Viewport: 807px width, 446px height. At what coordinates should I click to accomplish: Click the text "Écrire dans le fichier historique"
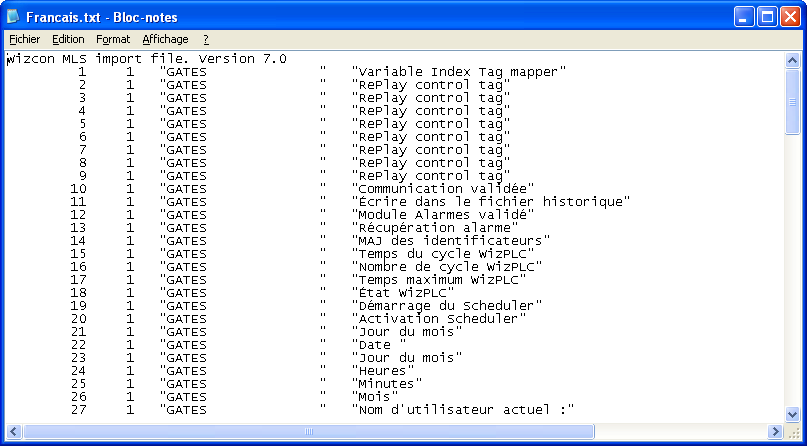point(491,202)
